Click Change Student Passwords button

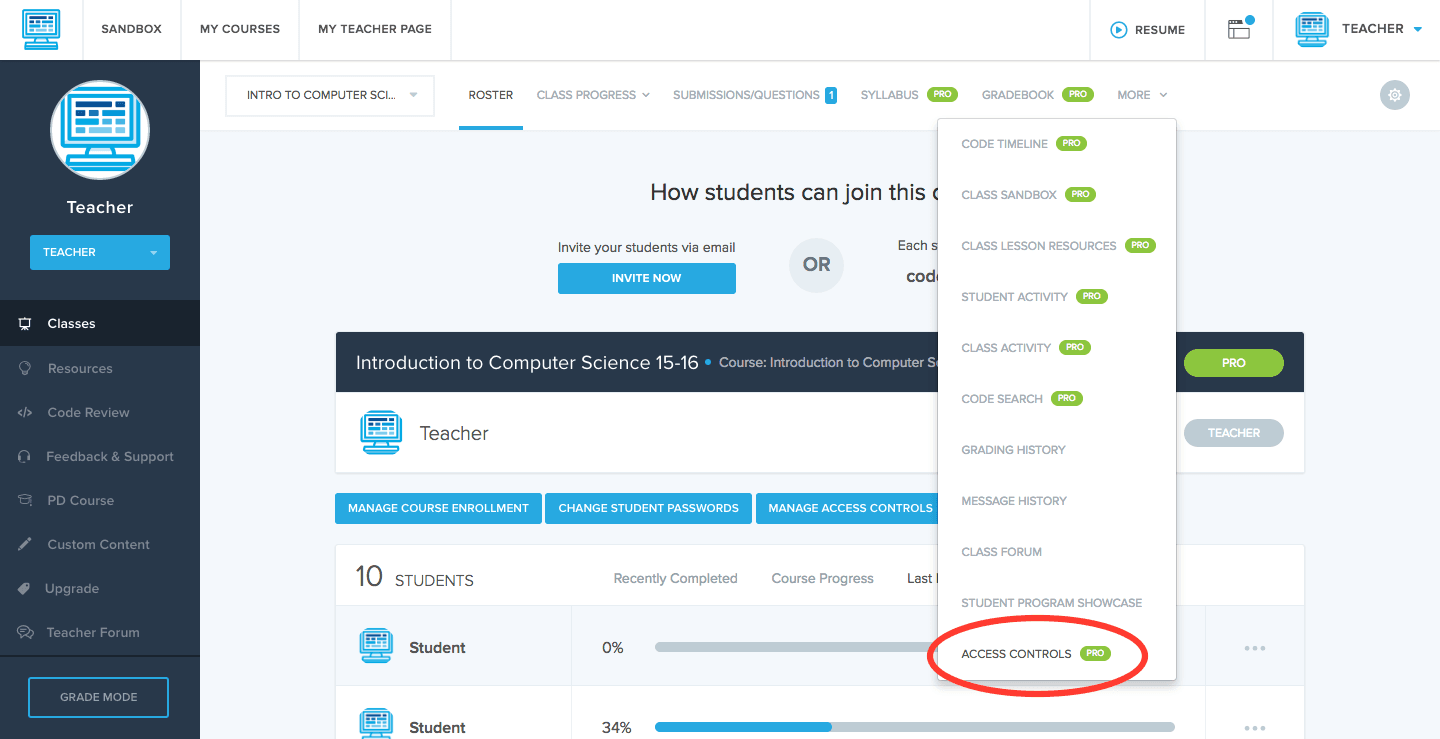pyautogui.click(x=648, y=508)
